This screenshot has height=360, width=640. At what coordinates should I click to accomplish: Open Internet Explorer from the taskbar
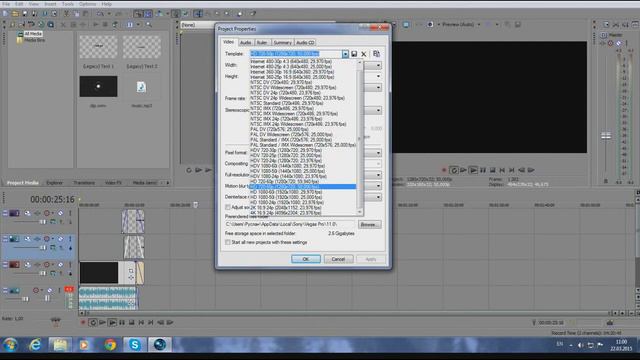pos(36,345)
